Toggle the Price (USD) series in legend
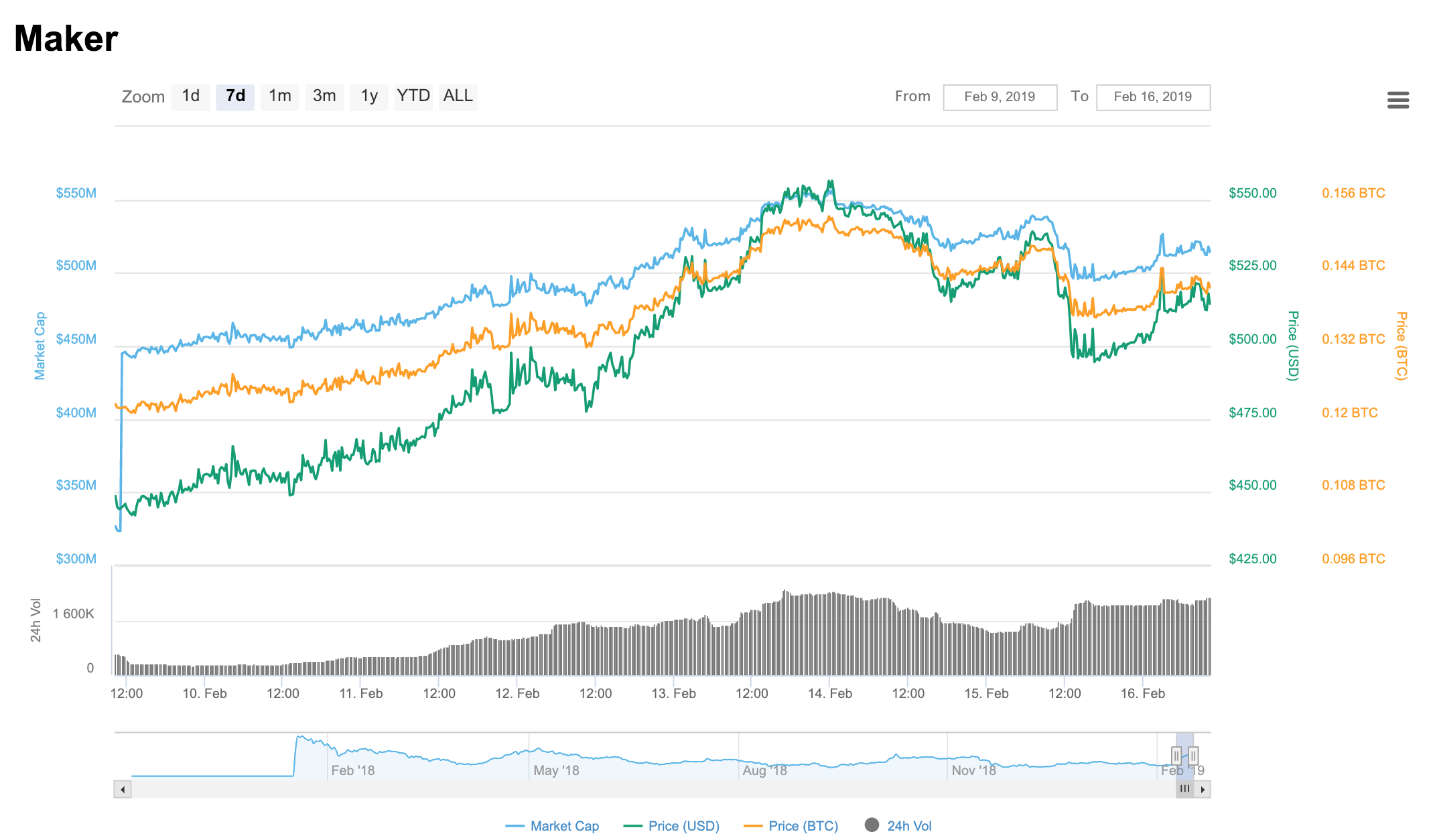Image resolution: width=1431 pixels, height=840 pixels. pos(671,826)
